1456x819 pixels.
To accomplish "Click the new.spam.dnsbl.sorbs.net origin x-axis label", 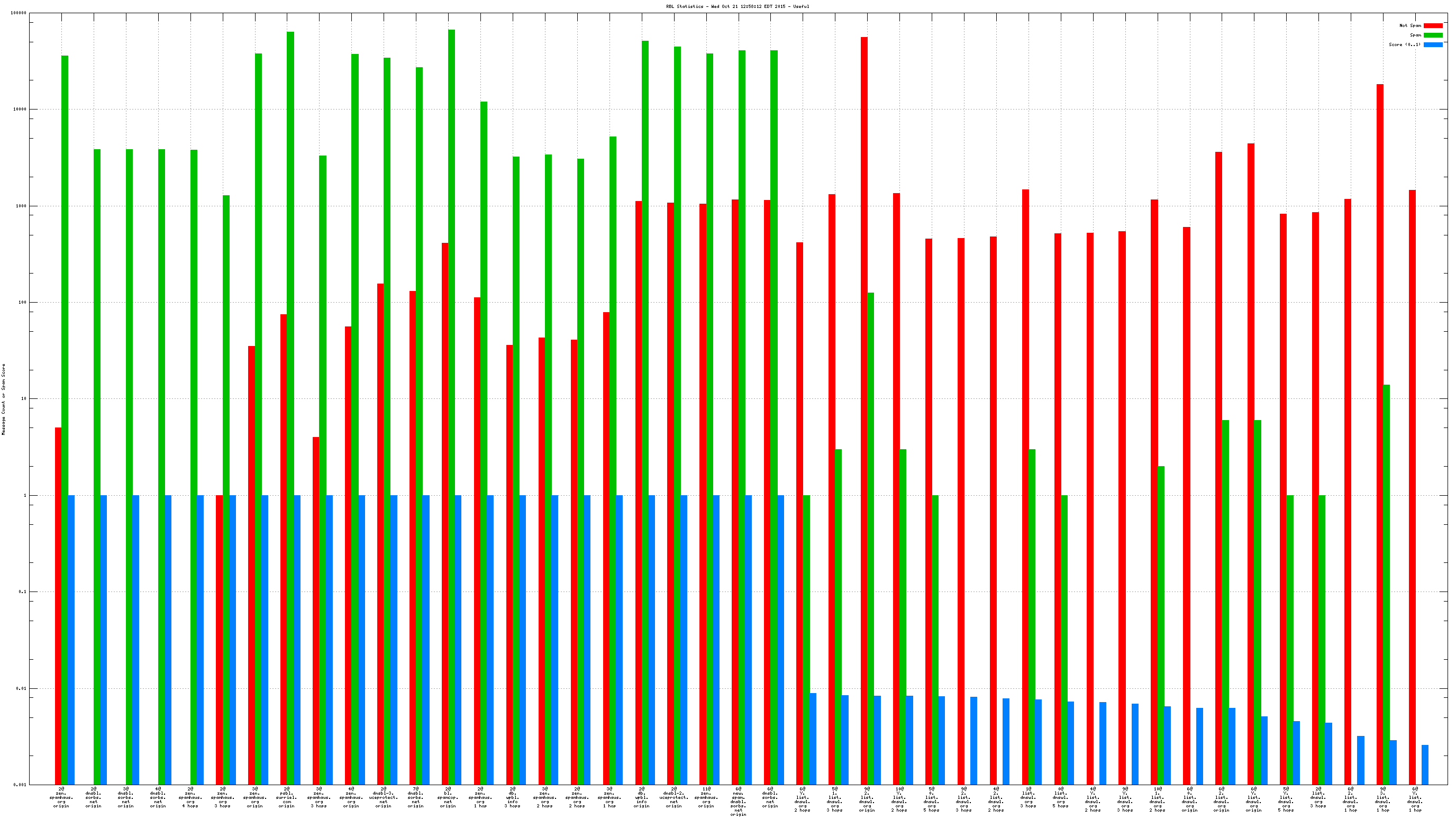I will click(x=738, y=802).
